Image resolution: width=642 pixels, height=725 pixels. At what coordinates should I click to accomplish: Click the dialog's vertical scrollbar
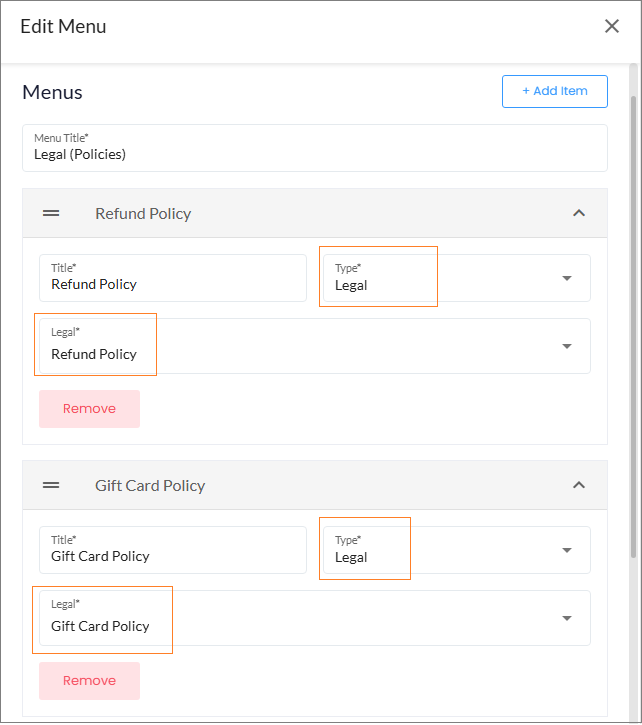[633, 320]
